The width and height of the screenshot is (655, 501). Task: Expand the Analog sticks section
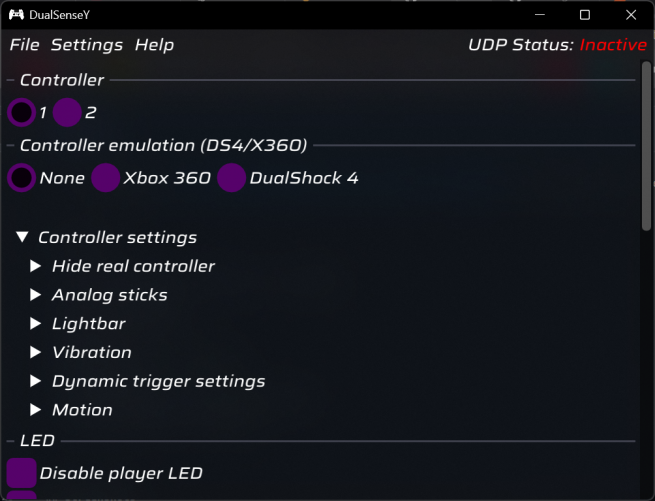[x=36, y=295]
